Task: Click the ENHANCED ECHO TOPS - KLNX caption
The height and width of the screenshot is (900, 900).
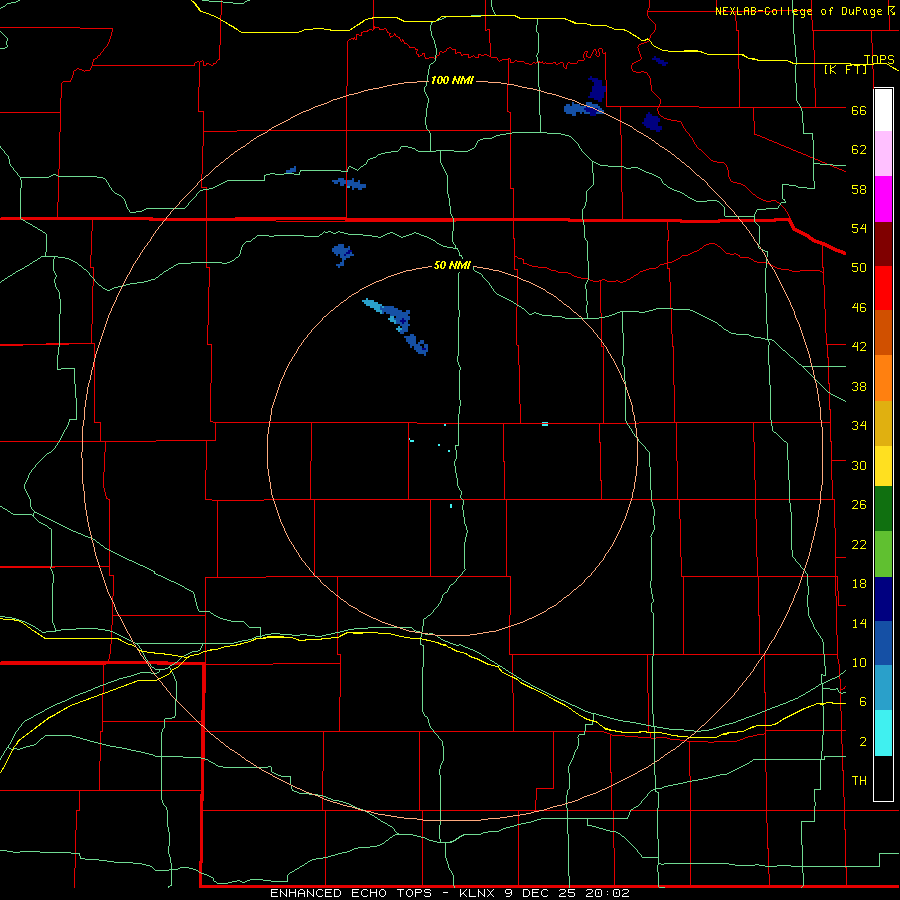Action: [450, 893]
